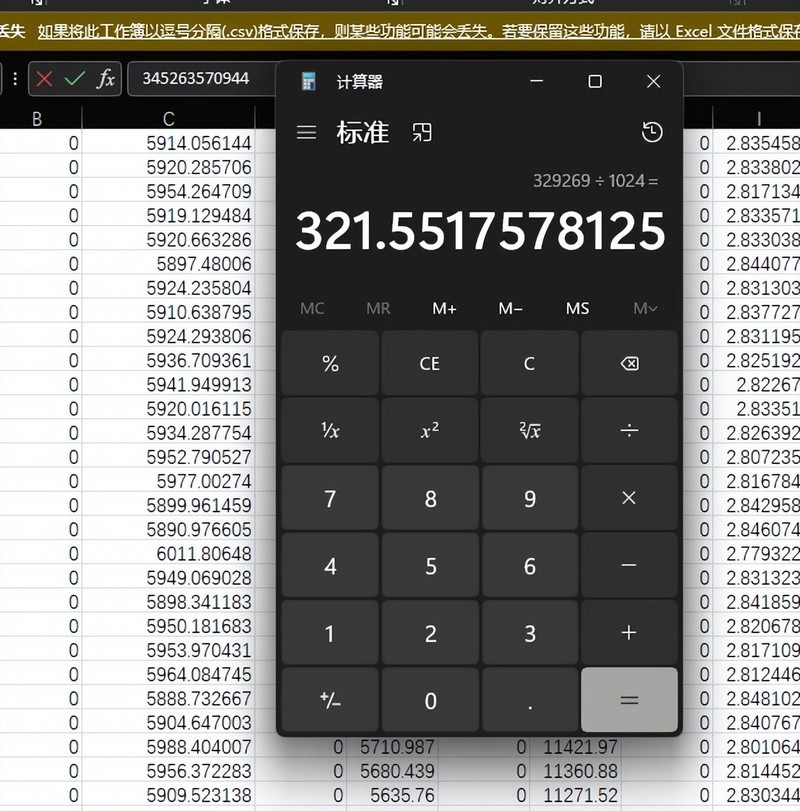Screen dimensions: 800x811
Task: Open the Calculator history panel
Action: pyautogui.click(x=652, y=132)
